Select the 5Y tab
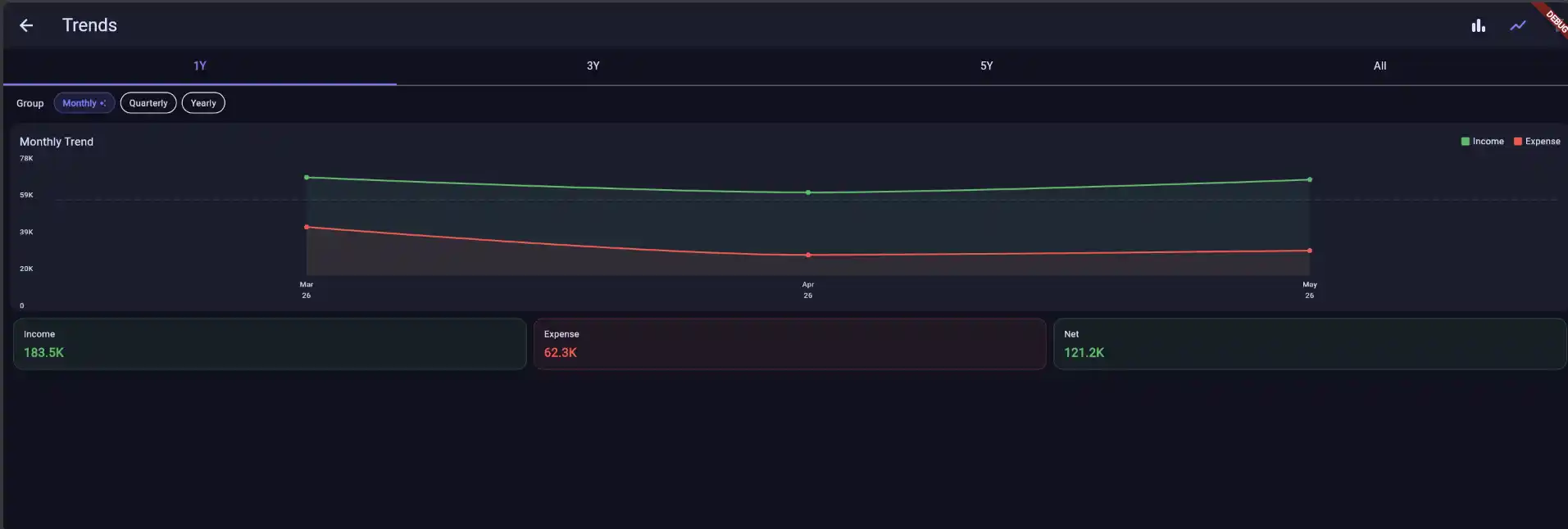The height and width of the screenshot is (529, 1568). click(987, 66)
